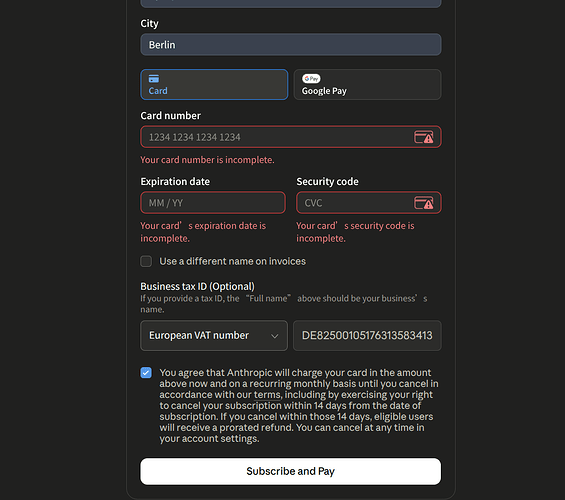565x500 pixels.
Task: Click the blue card icon in Card tab
Action: (x=154, y=79)
